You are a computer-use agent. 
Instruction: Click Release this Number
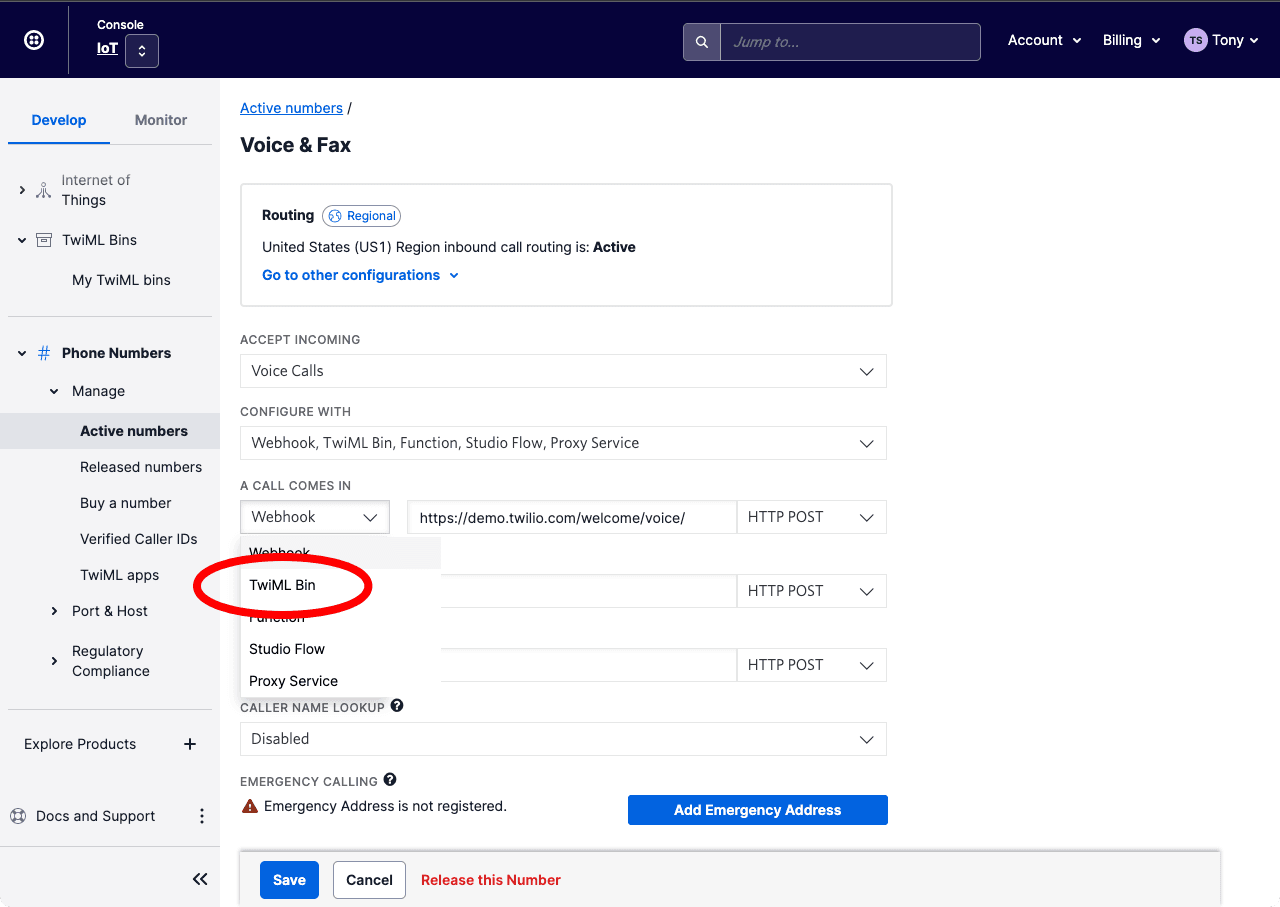(x=491, y=880)
